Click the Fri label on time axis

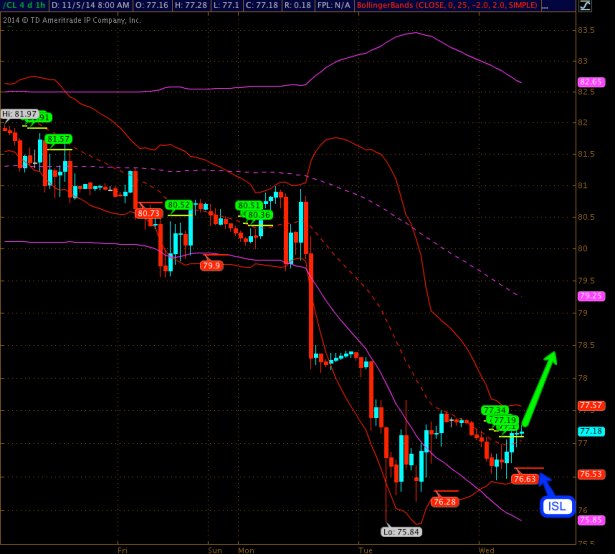pyautogui.click(x=122, y=550)
